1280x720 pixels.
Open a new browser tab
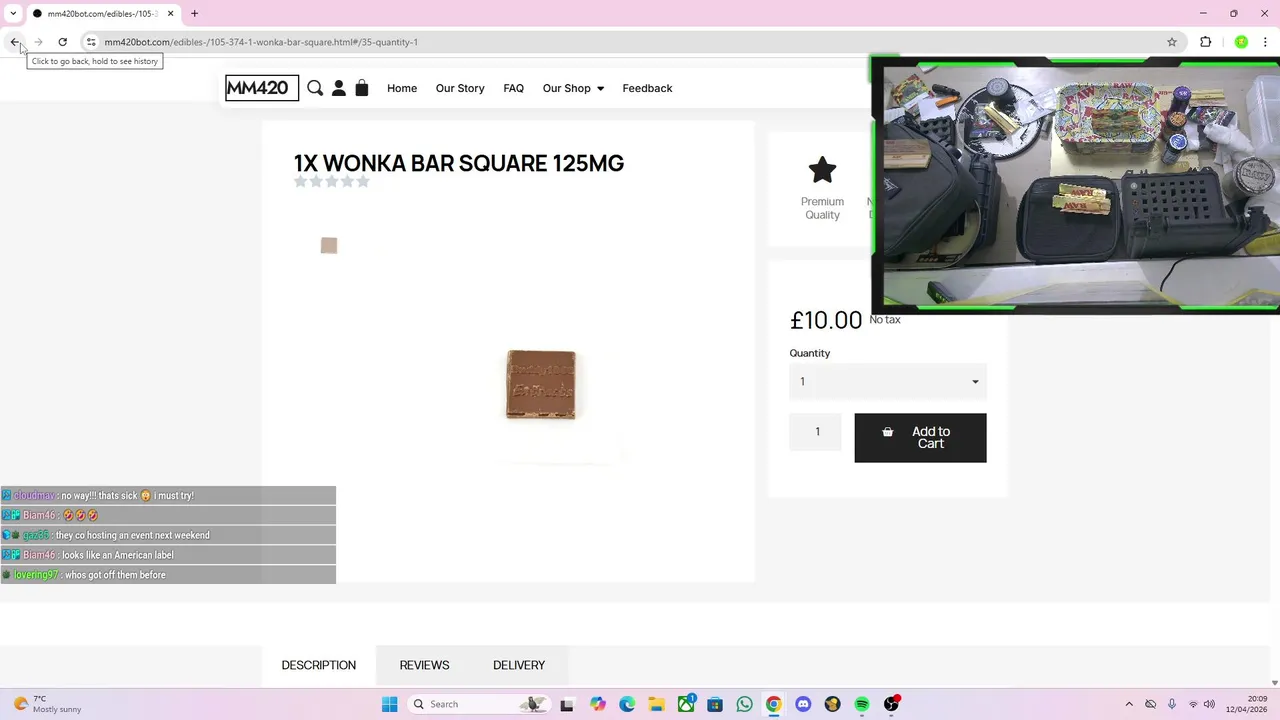tap(195, 13)
